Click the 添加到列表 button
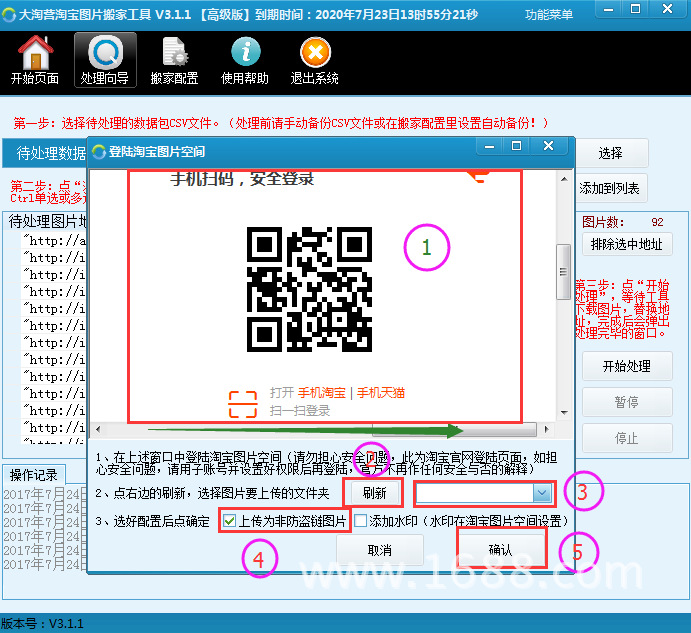The height and width of the screenshot is (633, 691). tap(610, 189)
